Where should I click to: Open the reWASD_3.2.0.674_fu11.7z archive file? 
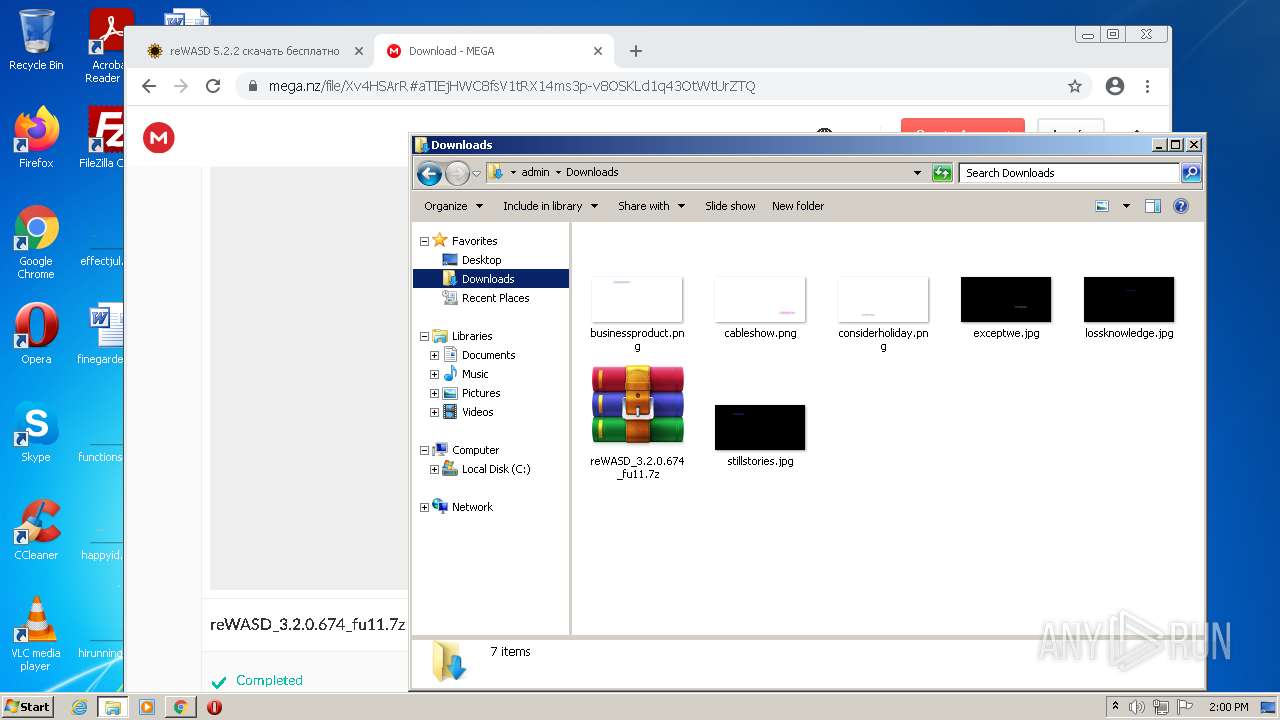pyautogui.click(x=637, y=406)
